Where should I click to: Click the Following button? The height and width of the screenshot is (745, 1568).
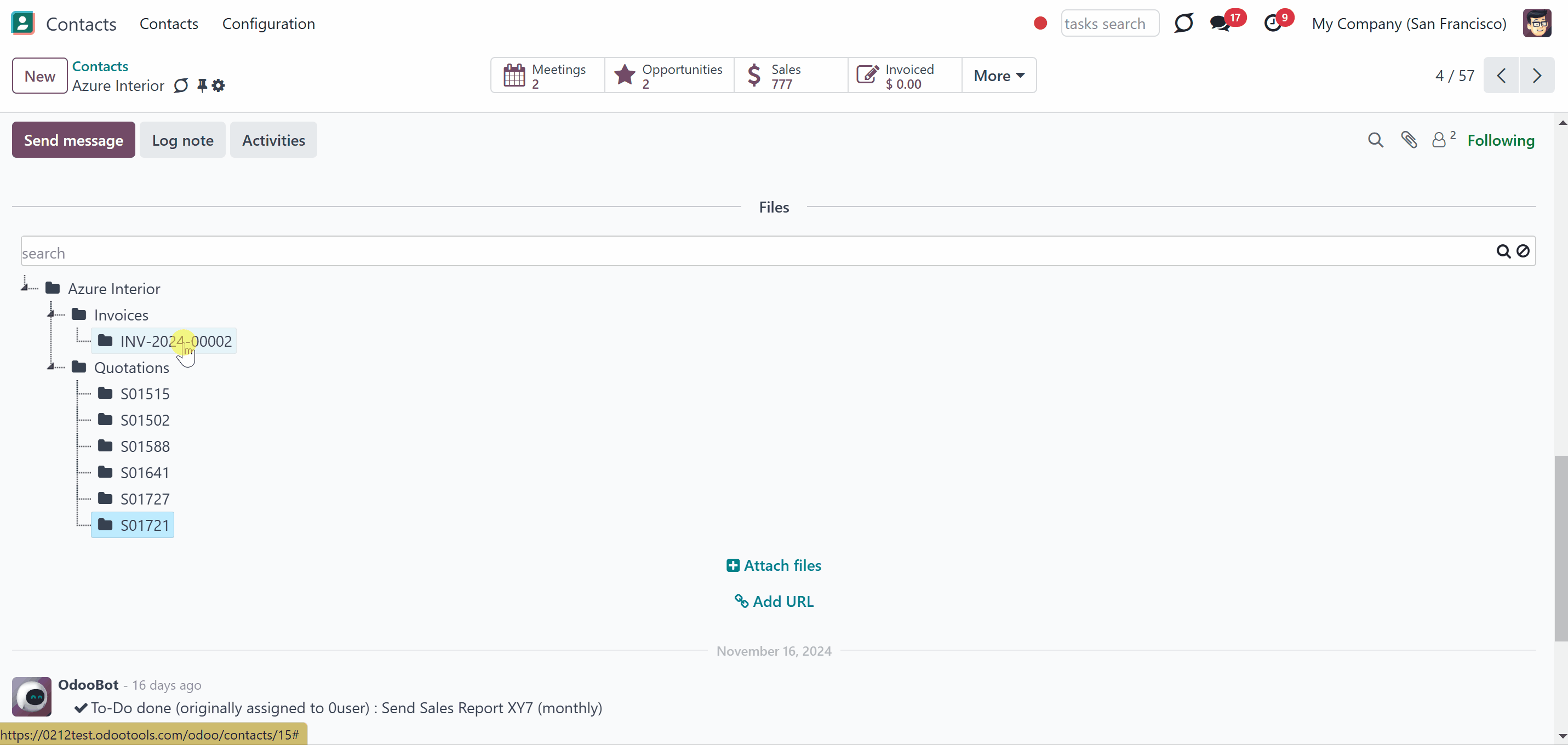tap(1501, 140)
